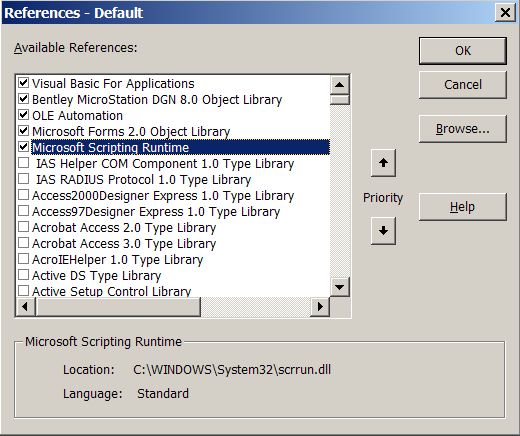
Task: Select Bentley MicroStation DGN 8.0 Object Library
Action: (157, 99)
